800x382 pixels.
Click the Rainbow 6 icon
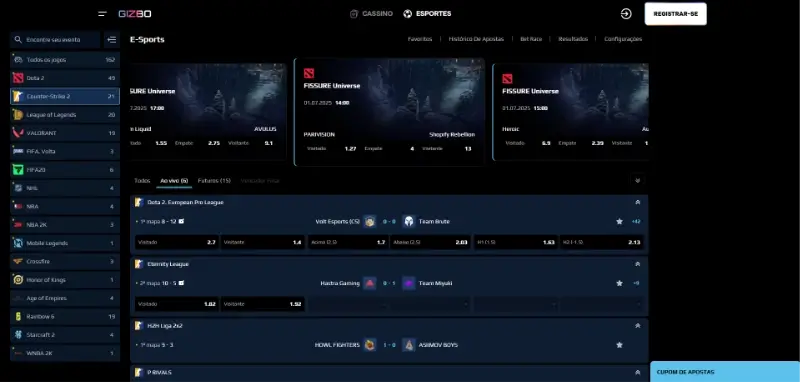click(x=18, y=317)
